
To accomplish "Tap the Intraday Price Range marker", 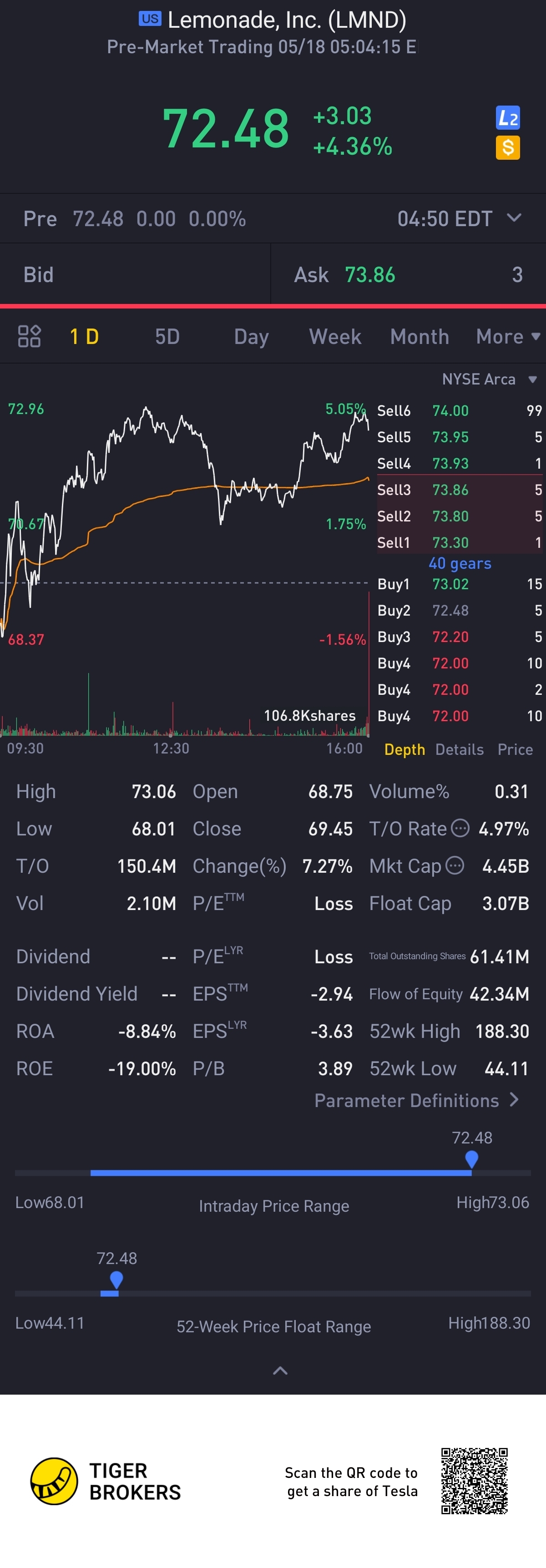I will (x=471, y=1159).
